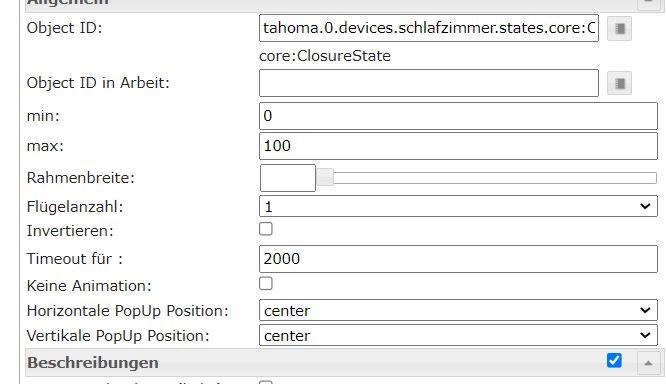This screenshot has width=666, height=384.
Task: Uncheck the Beschreibungen header checkbox
Action: [x=614, y=360]
